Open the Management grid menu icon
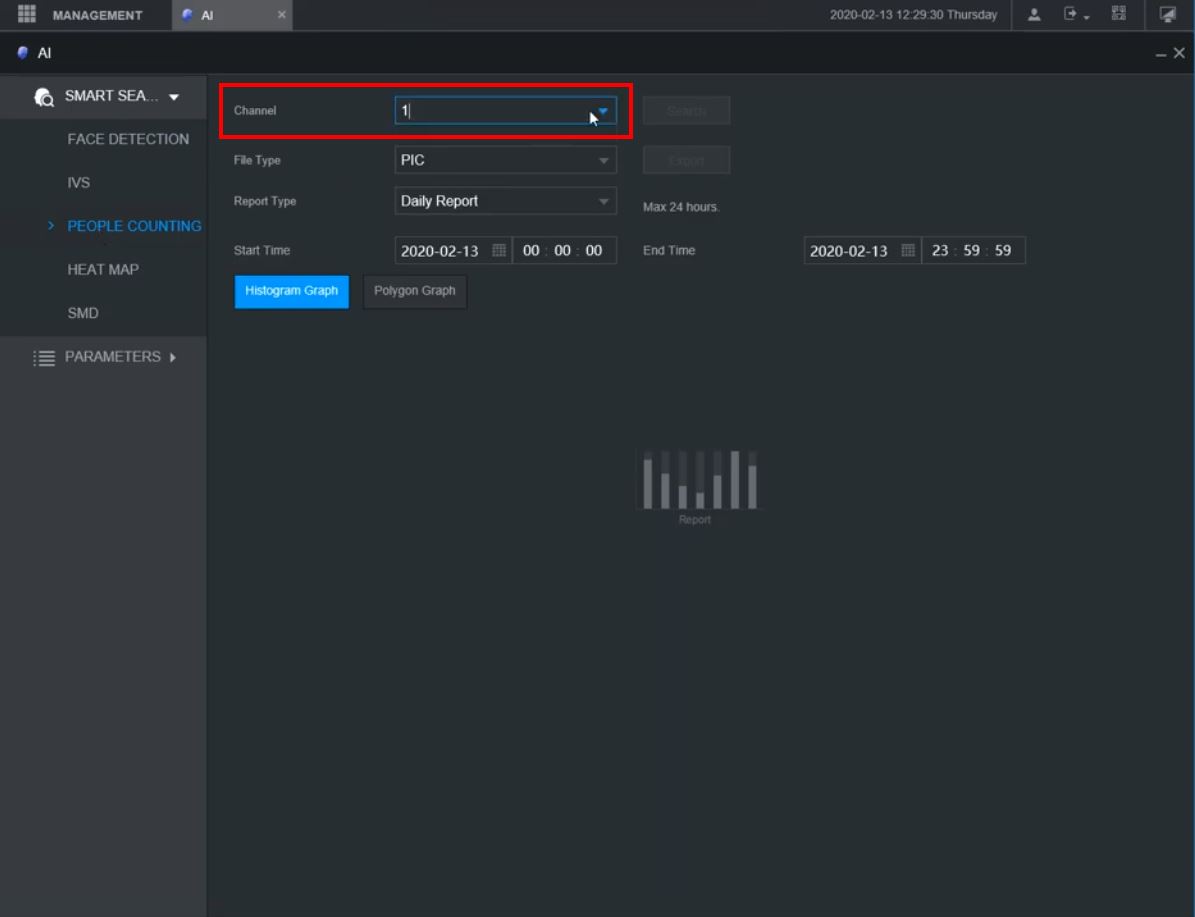The height and width of the screenshot is (917, 1195). pos(27,14)
